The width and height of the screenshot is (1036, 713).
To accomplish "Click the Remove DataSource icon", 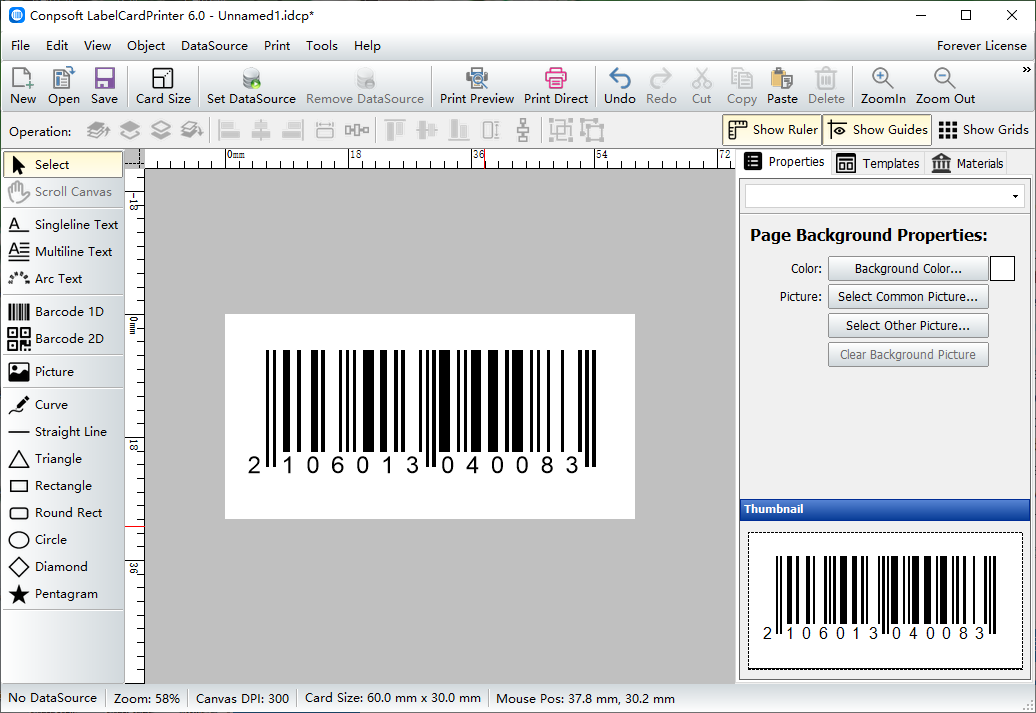I will point(365,86).
